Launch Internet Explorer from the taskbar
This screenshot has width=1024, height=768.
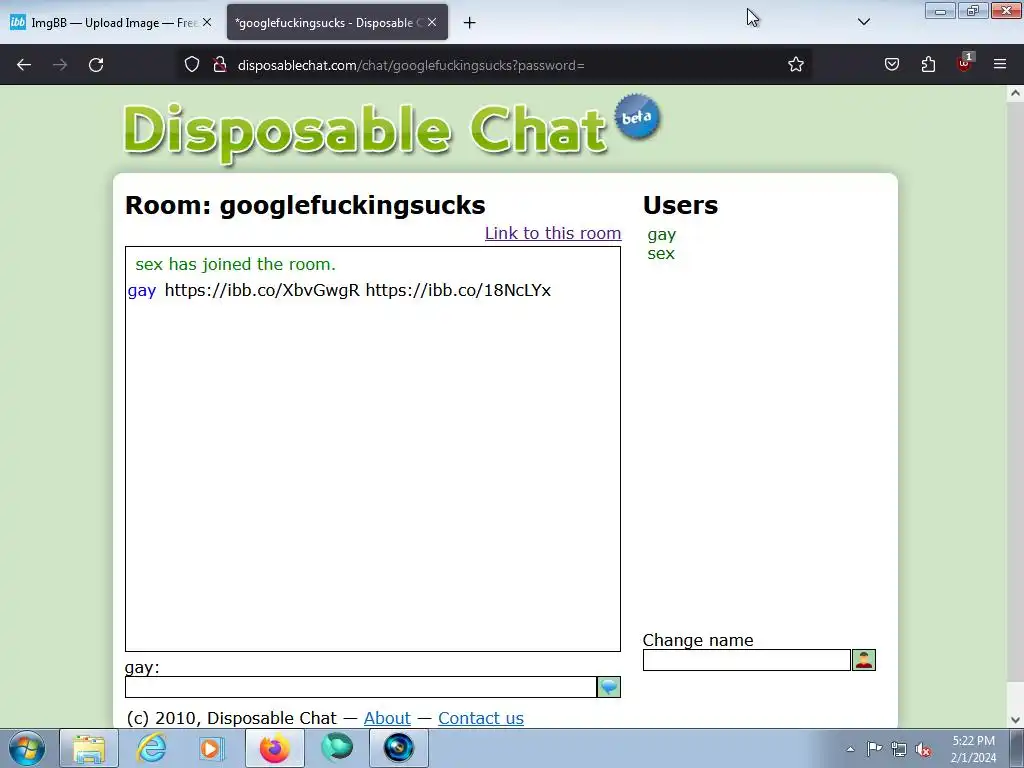151,748
